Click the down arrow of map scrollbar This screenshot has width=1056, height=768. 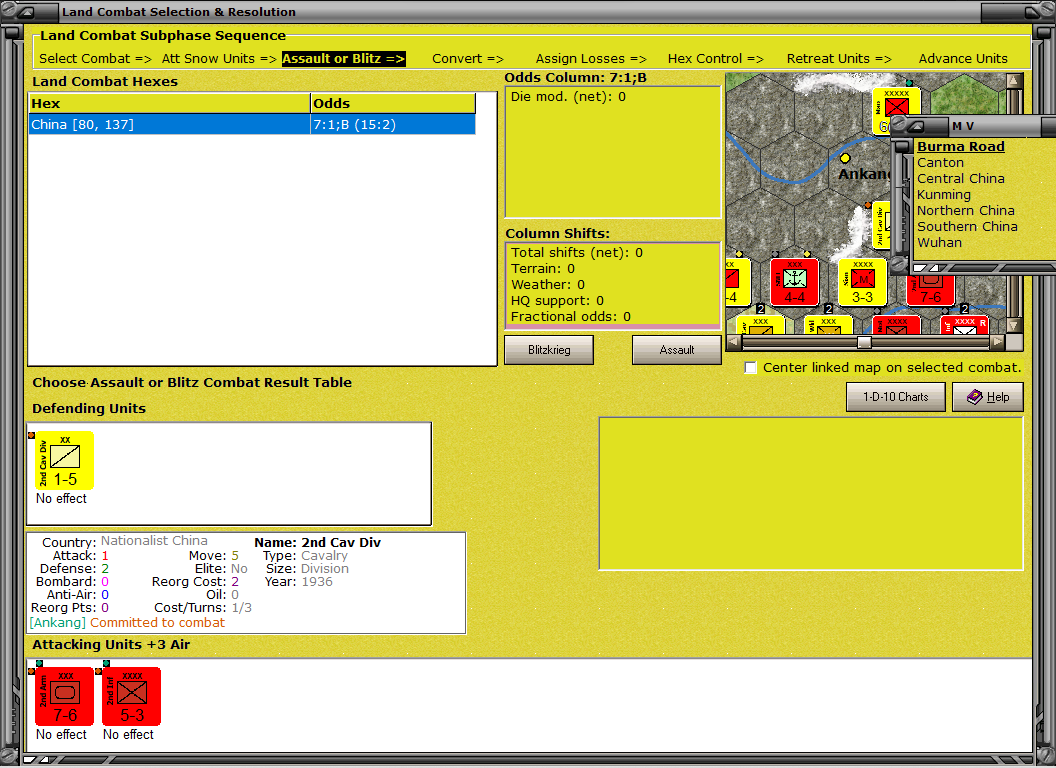(1014, 325)
